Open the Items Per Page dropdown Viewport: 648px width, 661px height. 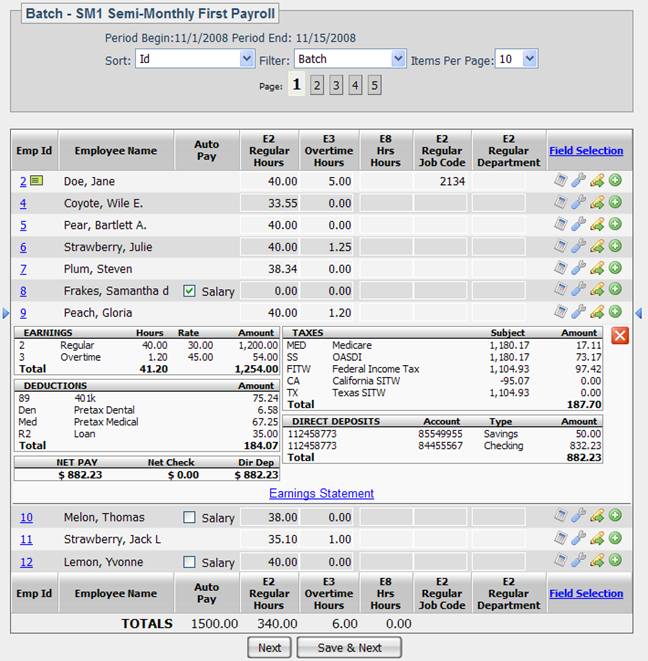(x=516, y=59)
